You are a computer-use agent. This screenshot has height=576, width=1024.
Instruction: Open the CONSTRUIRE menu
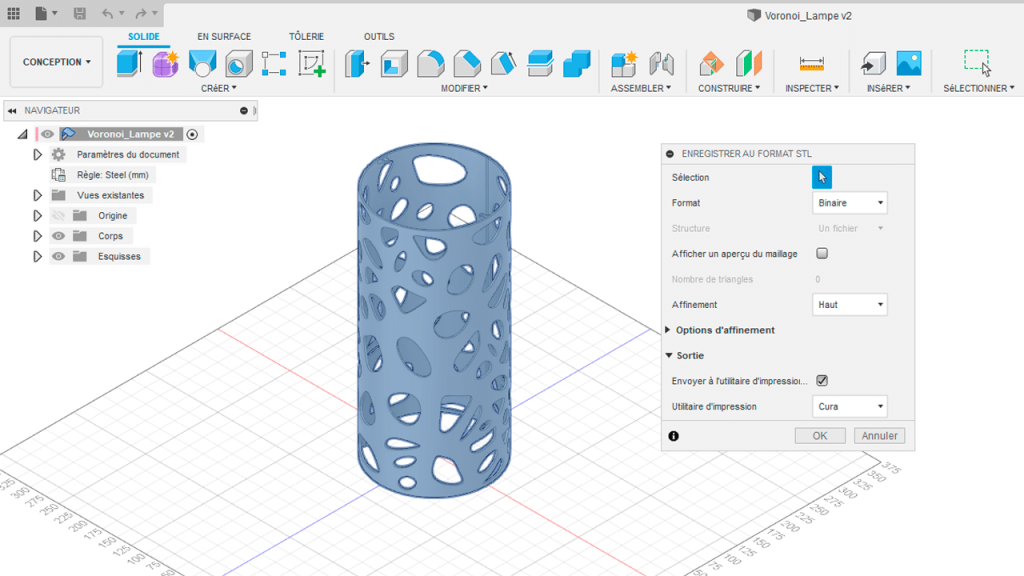(729, 88)
